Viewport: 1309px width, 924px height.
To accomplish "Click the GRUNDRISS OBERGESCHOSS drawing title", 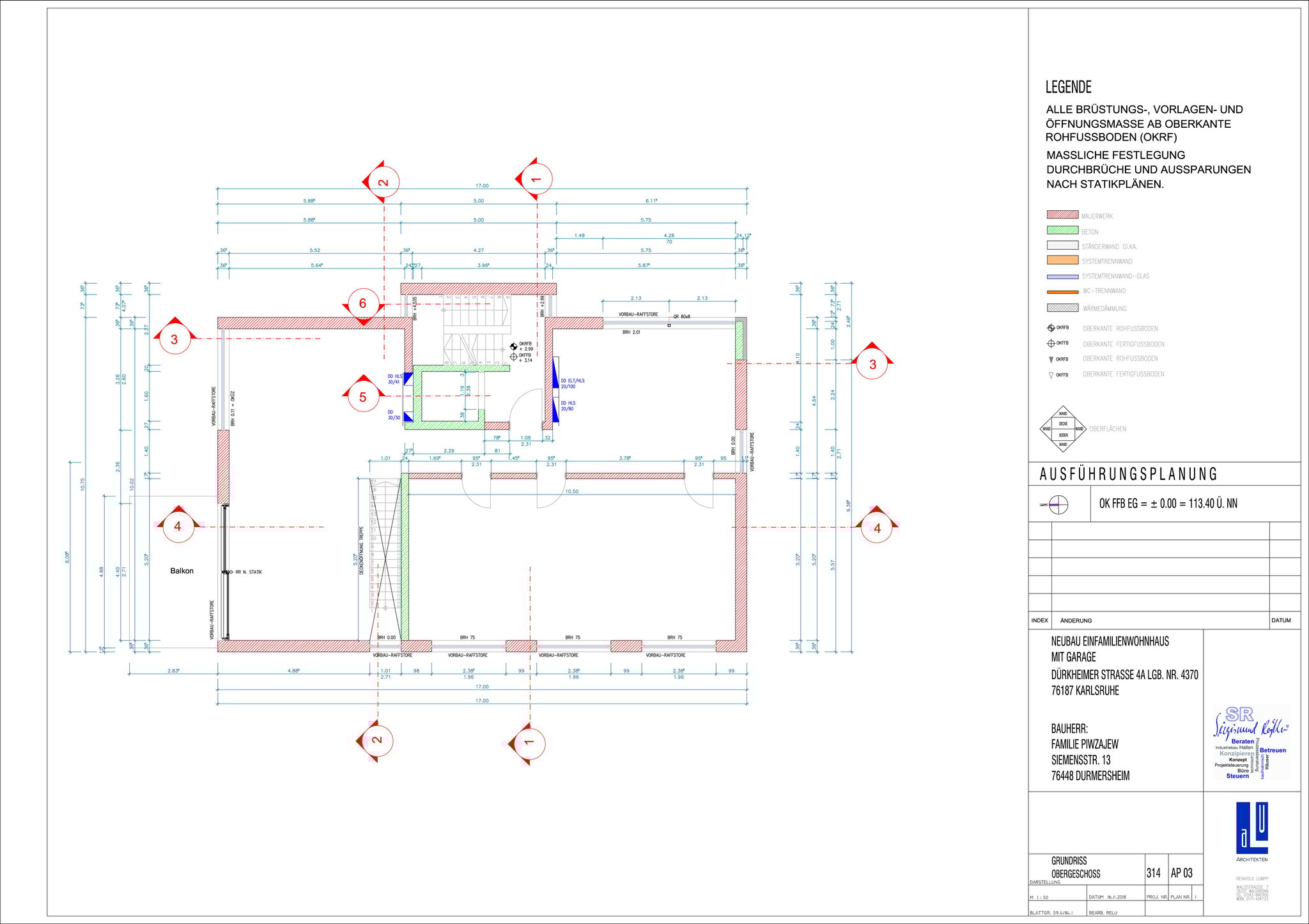I will point(1075,867).
